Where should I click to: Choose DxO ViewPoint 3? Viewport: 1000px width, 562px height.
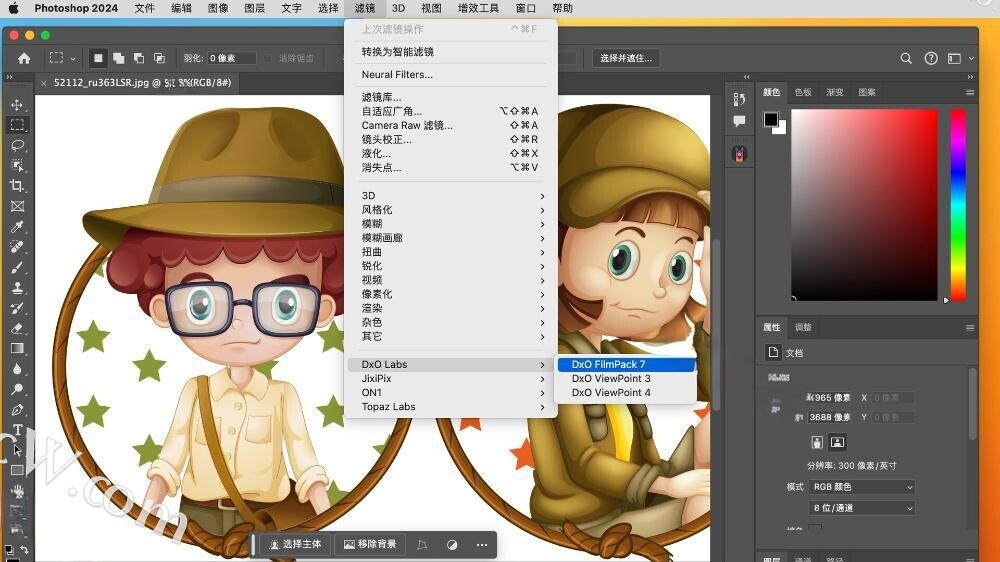tap(626, 378)
